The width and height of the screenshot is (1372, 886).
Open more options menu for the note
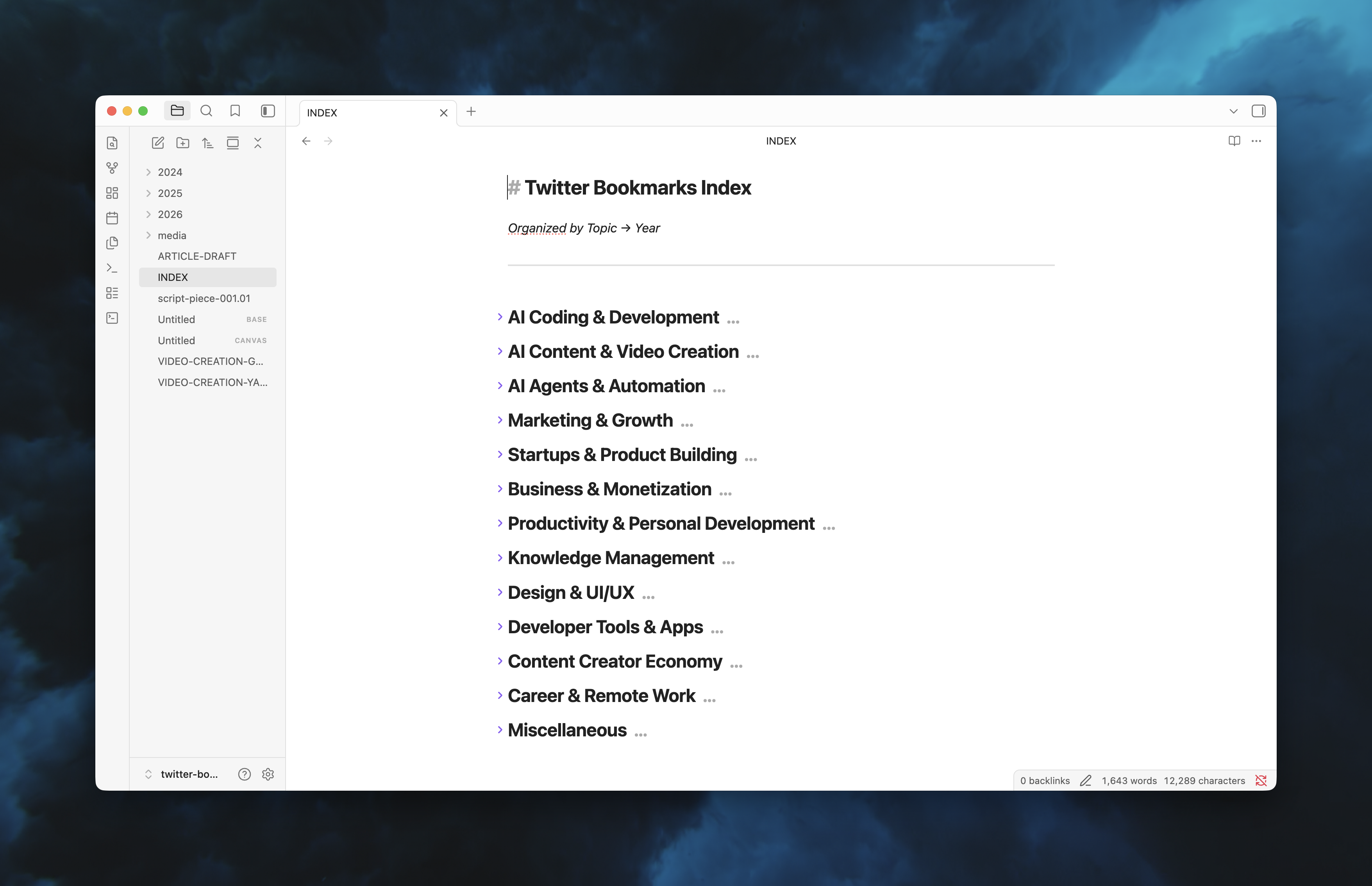pos(1256,141)
